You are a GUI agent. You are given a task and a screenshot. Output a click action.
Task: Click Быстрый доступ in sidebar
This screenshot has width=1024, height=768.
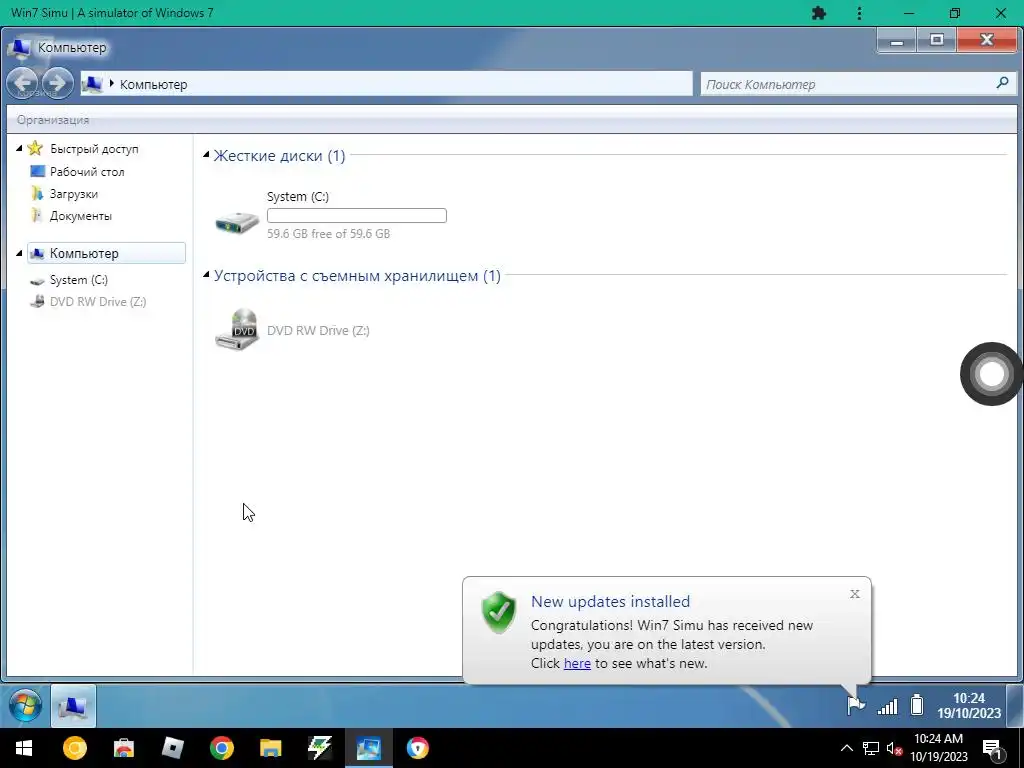[94, 149]
